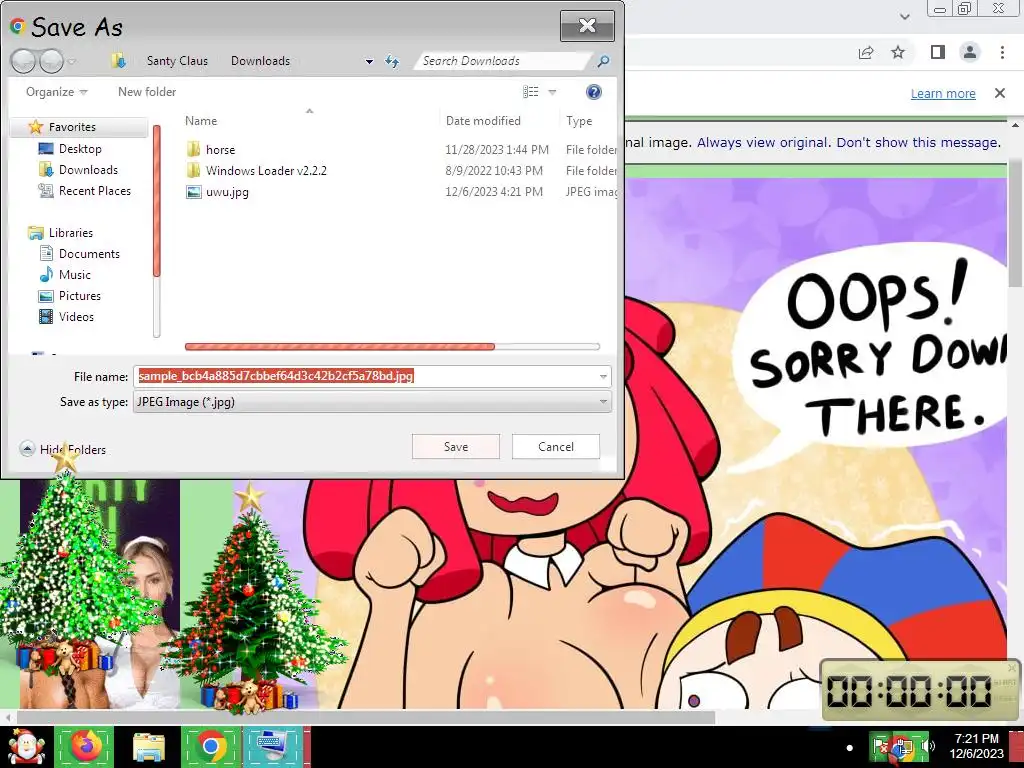Viewport: 1024px width, 768px height.
Task: Open the view options dropdown arrow
Action: coord(552,92)
